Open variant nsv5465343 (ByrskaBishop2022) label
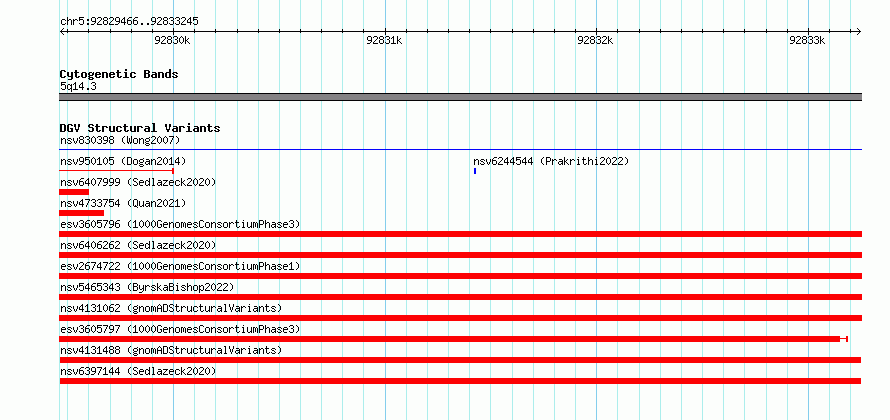This screenshot has width=890, height=420. (x=147, y=287)
